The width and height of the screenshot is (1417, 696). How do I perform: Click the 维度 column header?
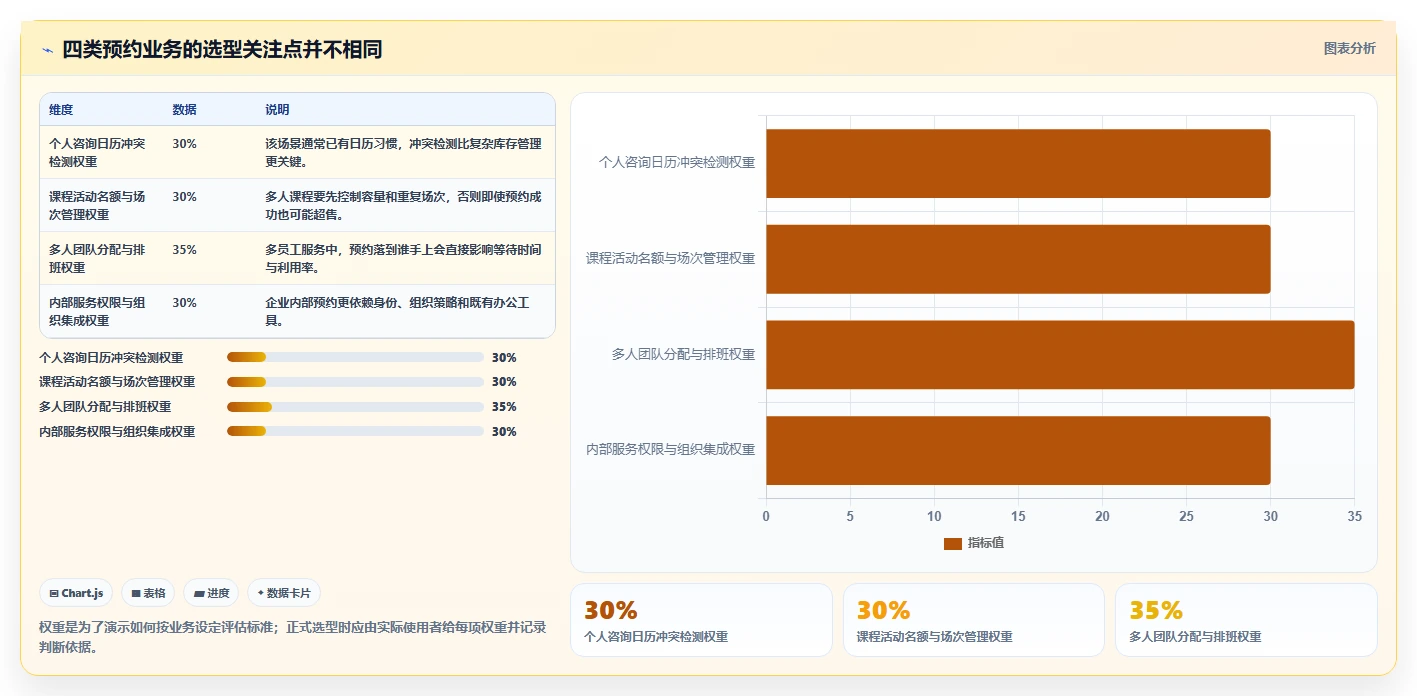tap(61, 110)
